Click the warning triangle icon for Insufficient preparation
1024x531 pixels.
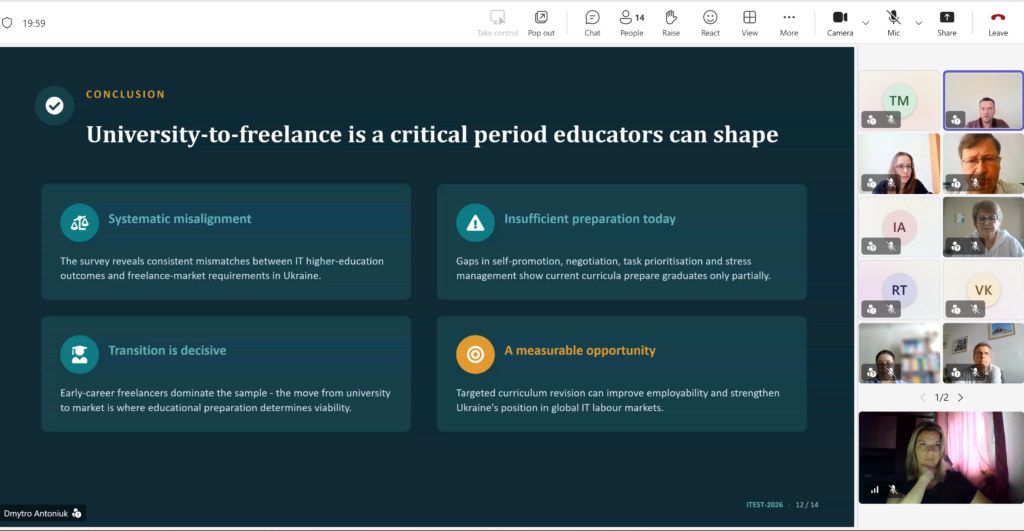(475, 222)
